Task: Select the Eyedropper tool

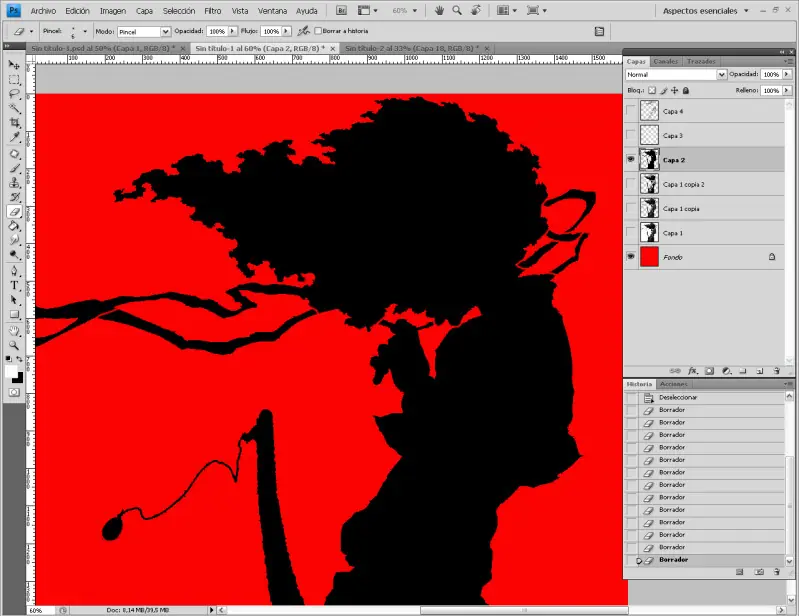Action: [14, 137]
